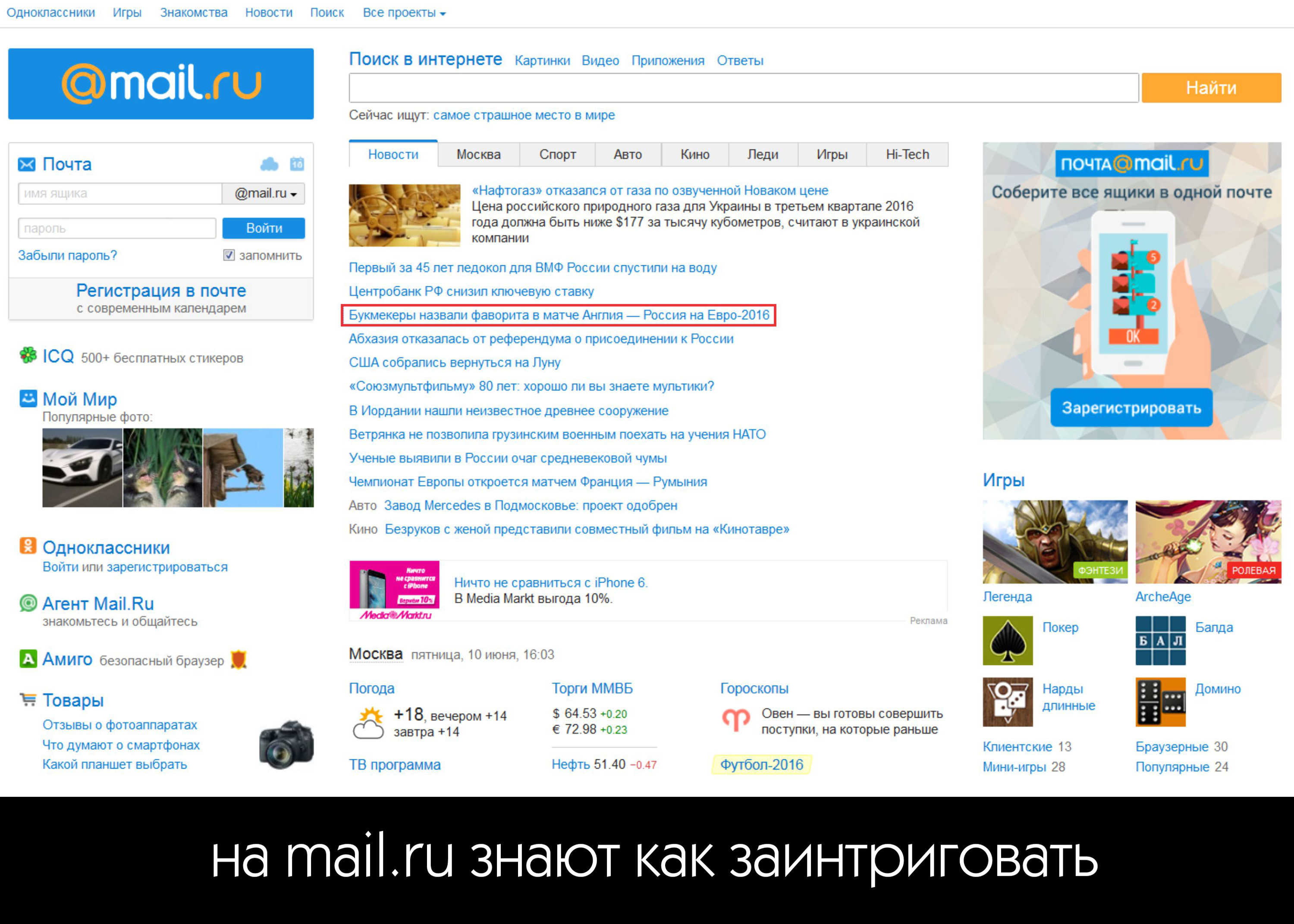Open the Балда game icon
1294x924 pixels.
click(x=1161, y=641)
